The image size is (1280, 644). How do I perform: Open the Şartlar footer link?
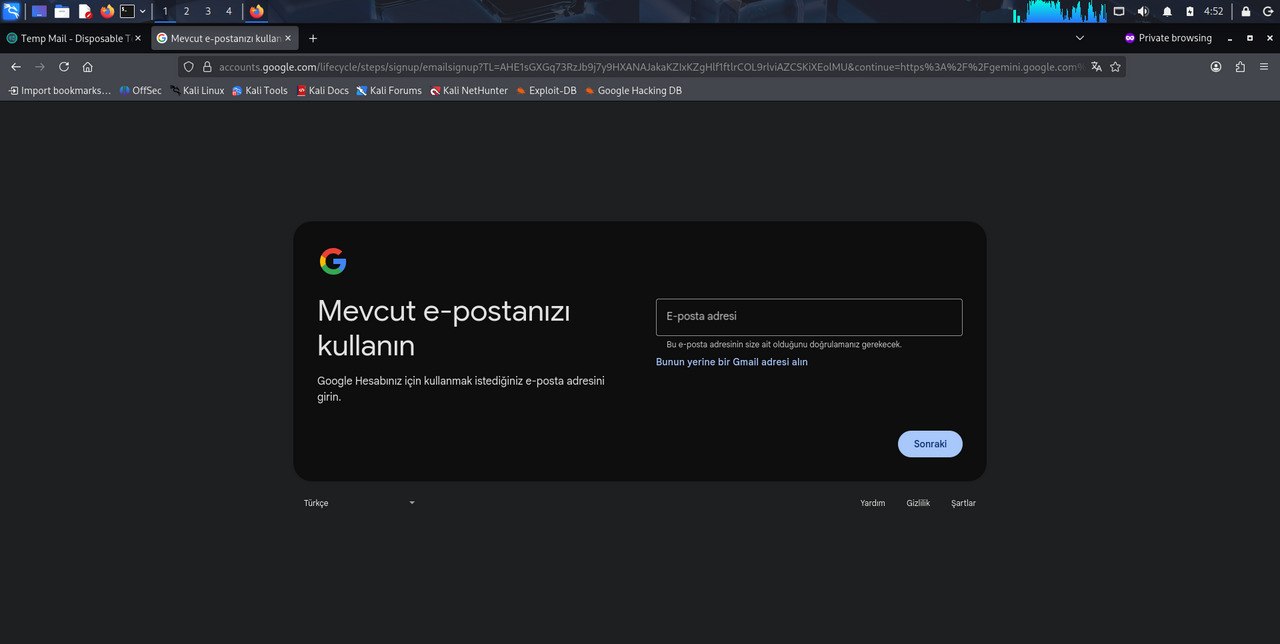tap(963, 503)
